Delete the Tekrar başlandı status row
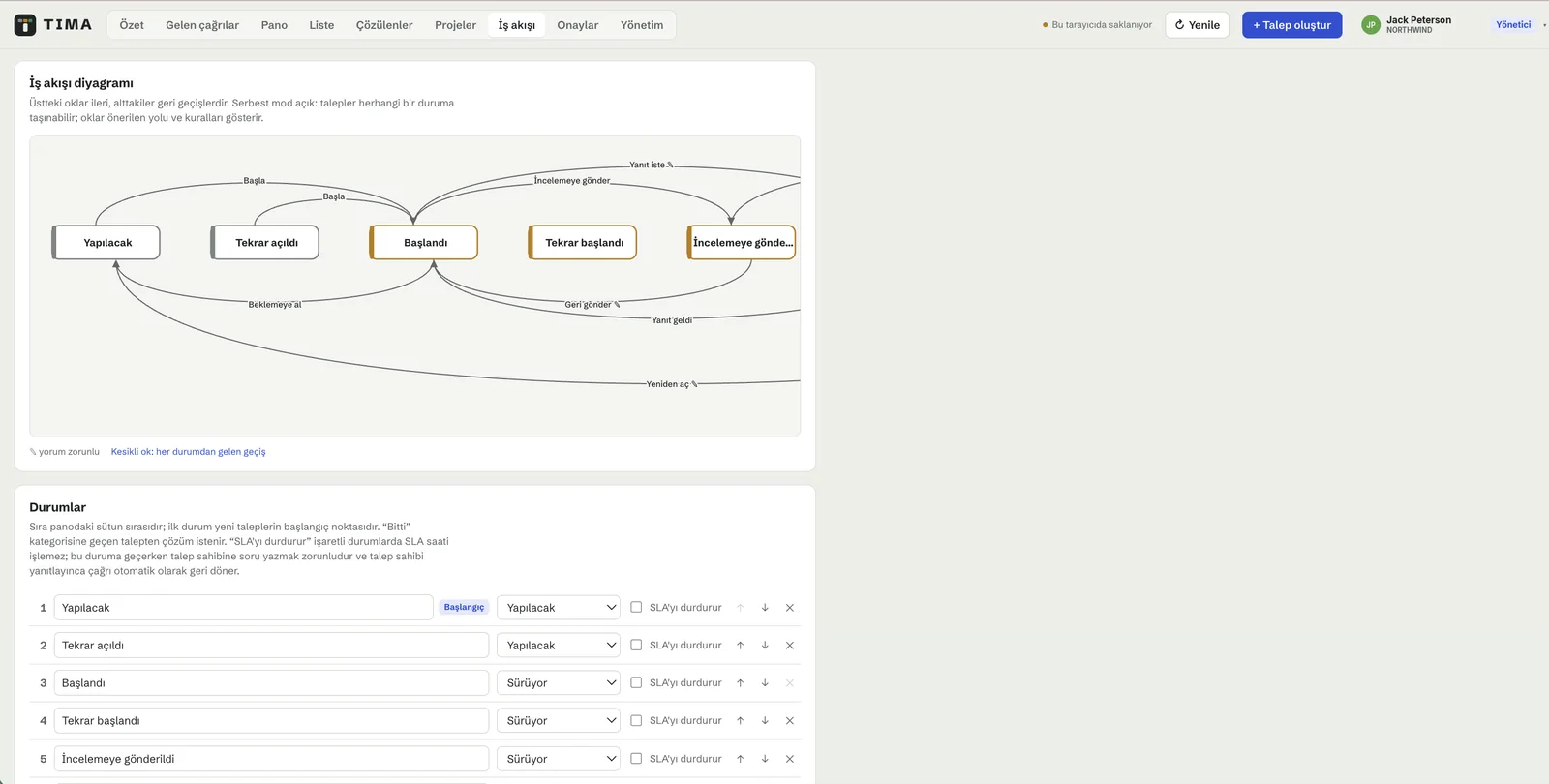Screen dimensions: 1549x784 pyautogui.click(x=790, y=721)
